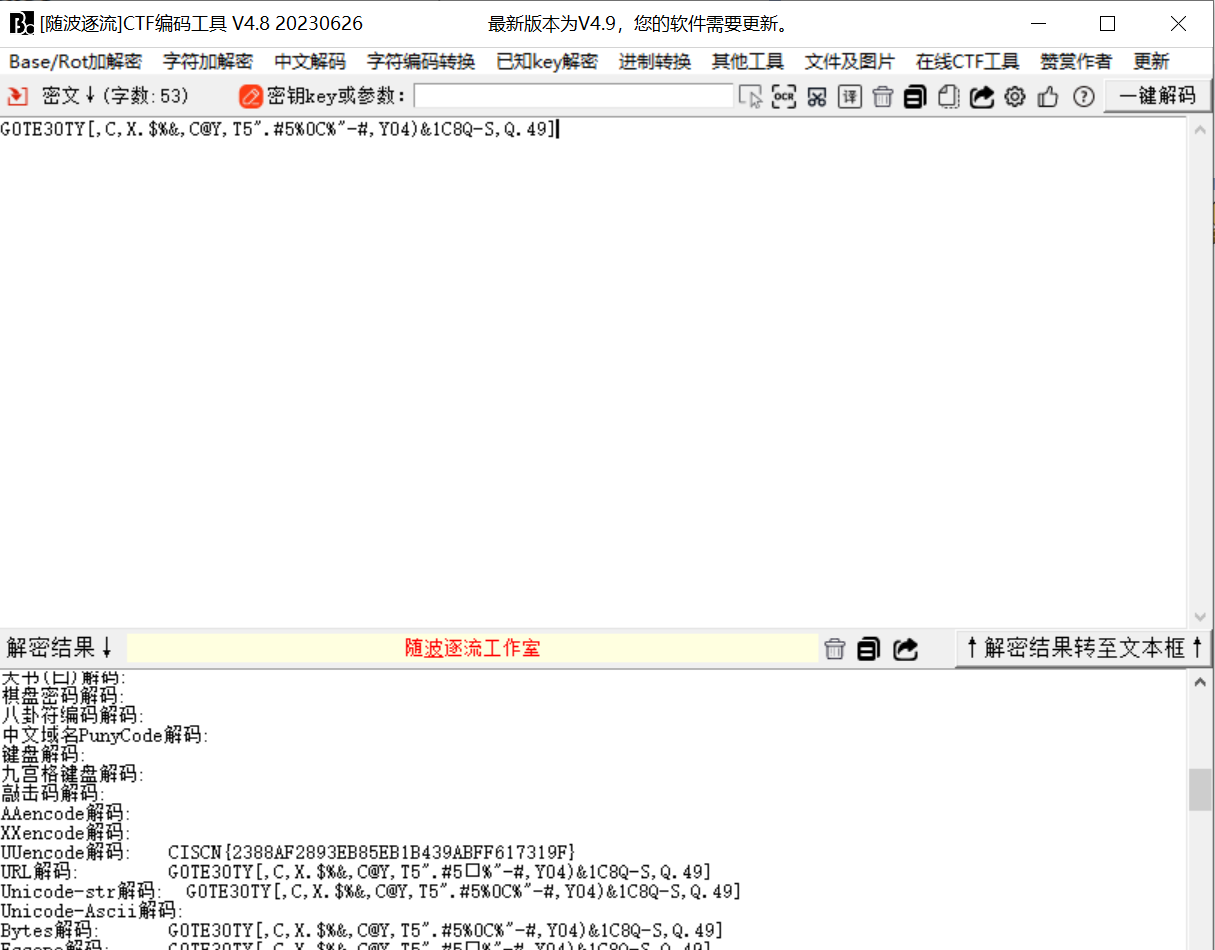The width and height of the screenshot is (1215, 950).
Task: Click the 敲击码解码 line
Action: point(52,793)
